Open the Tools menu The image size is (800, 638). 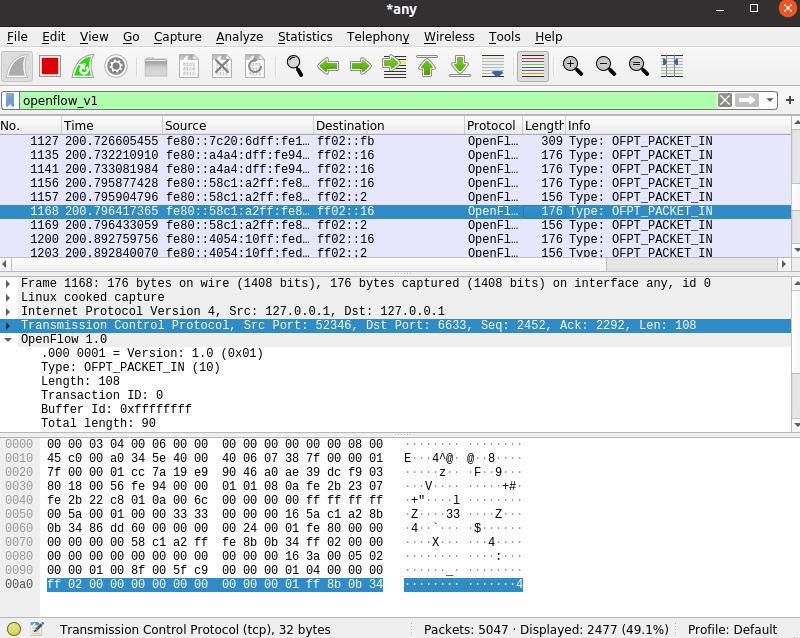505,37
